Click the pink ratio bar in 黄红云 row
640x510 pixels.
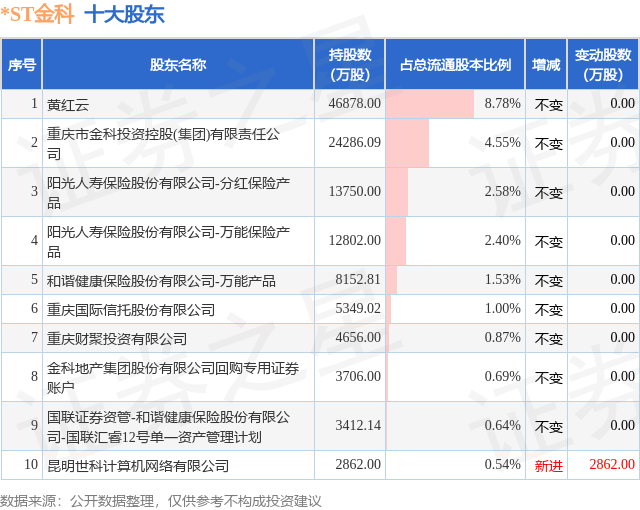click(x=430, y=104)
